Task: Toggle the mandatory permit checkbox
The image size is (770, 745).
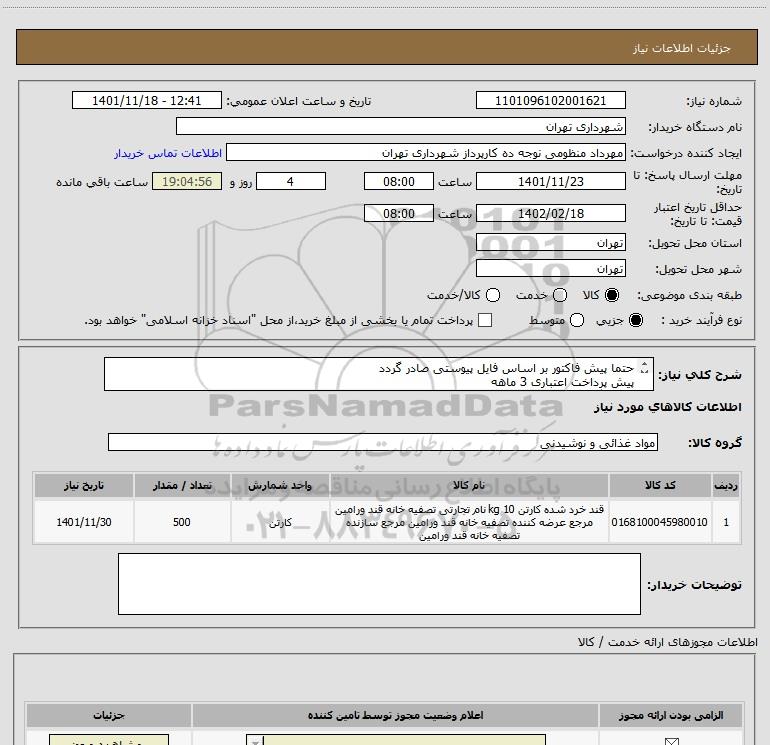Action: coord(671,742)
